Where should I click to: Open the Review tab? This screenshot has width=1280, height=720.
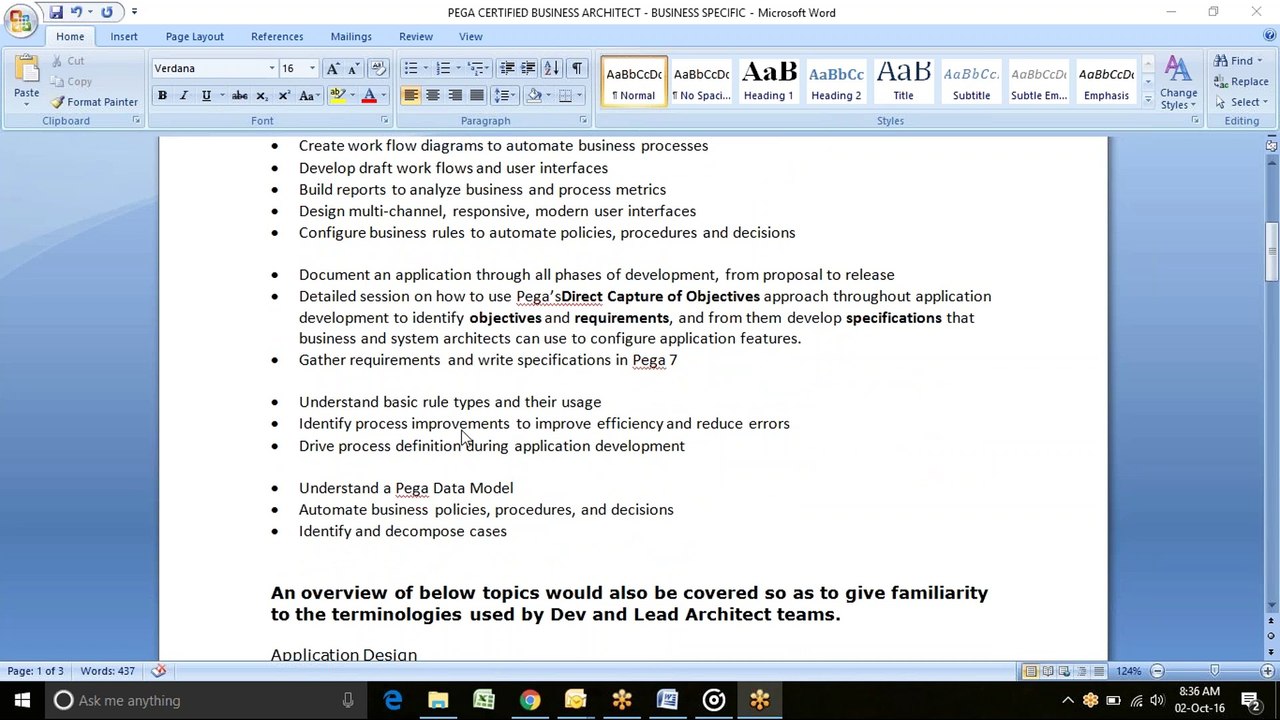416,37
